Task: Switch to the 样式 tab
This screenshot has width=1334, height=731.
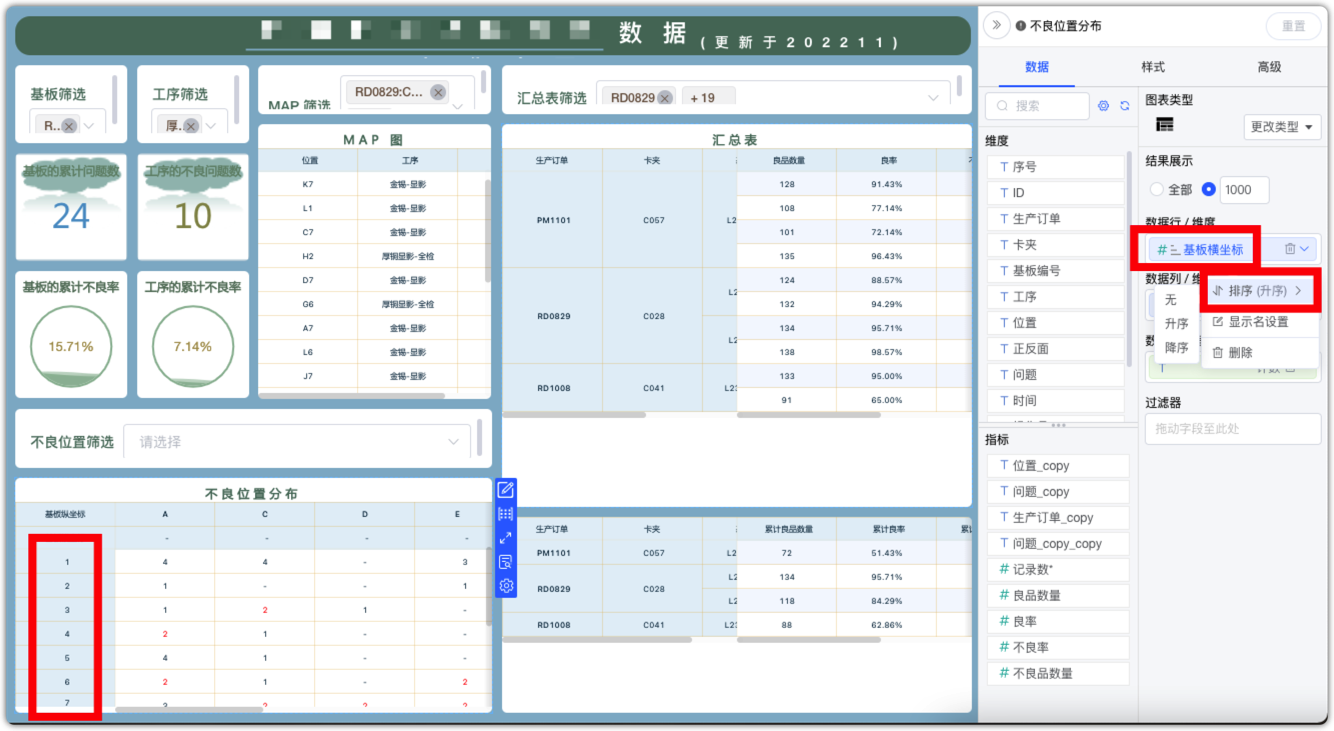Action: pyautogui.click(x=1155, y=67)
